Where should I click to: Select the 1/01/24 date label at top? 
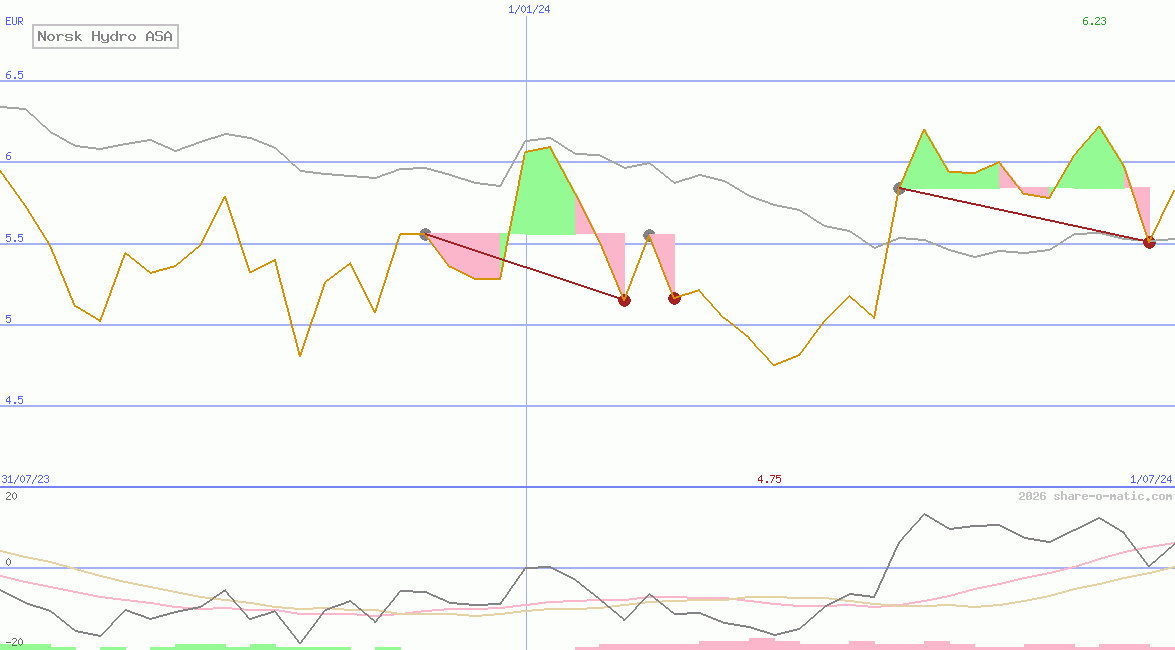pos(529,9)
